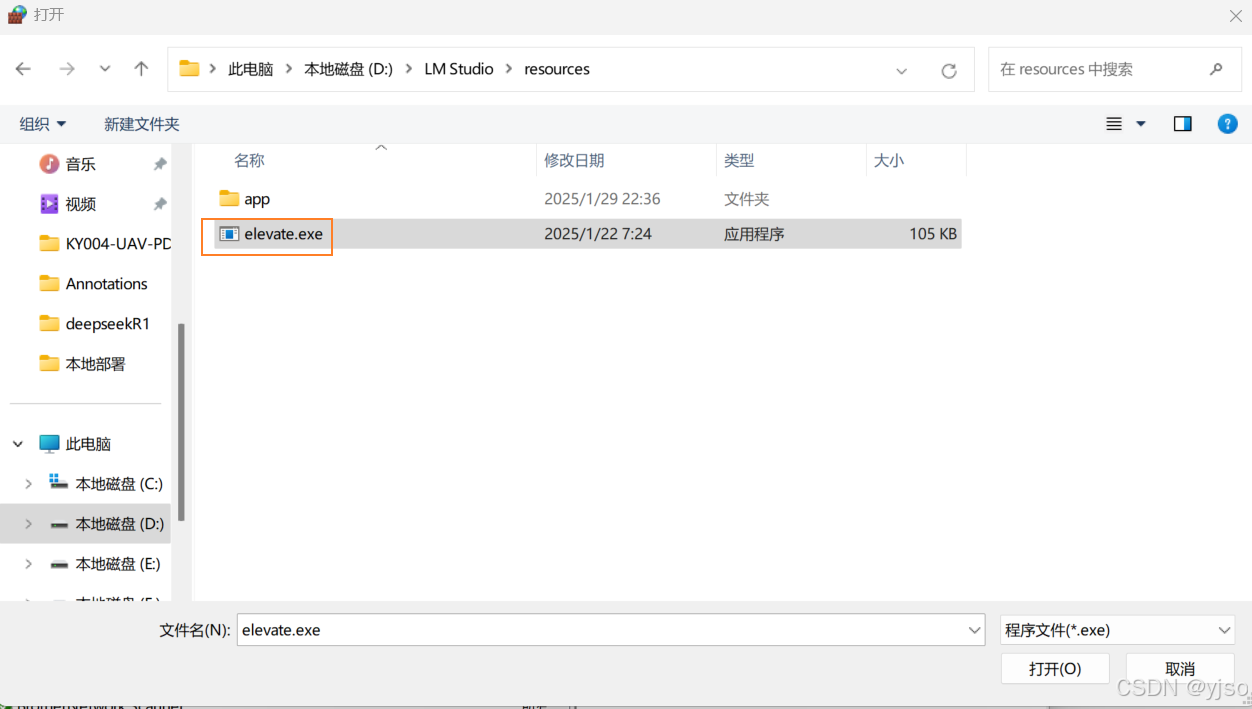
Task: Click the 2025/1/29 22:36 date cell
Action: point(602,199)
